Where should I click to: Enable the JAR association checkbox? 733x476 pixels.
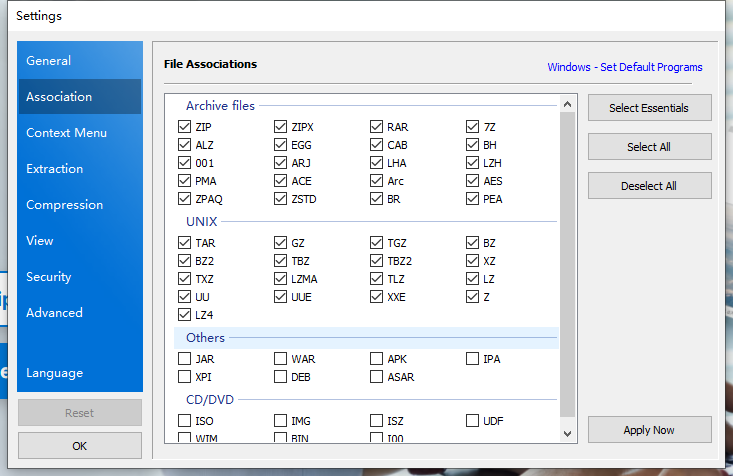[184, 359]
